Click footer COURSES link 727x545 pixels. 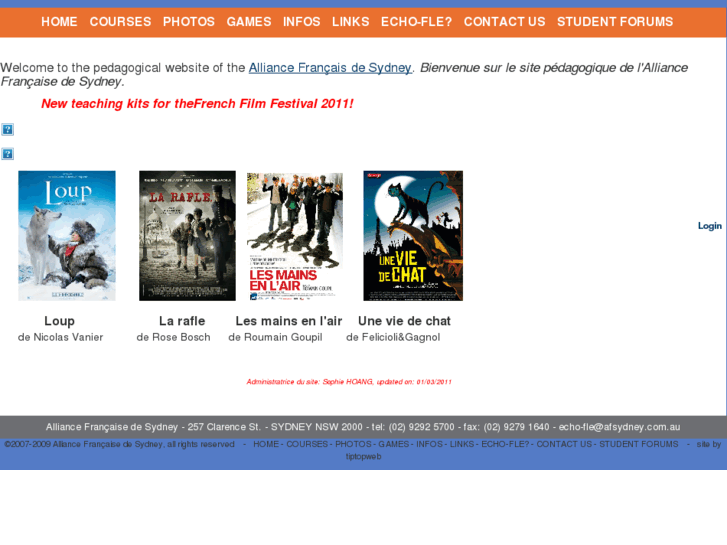click(x=307, y=444)
